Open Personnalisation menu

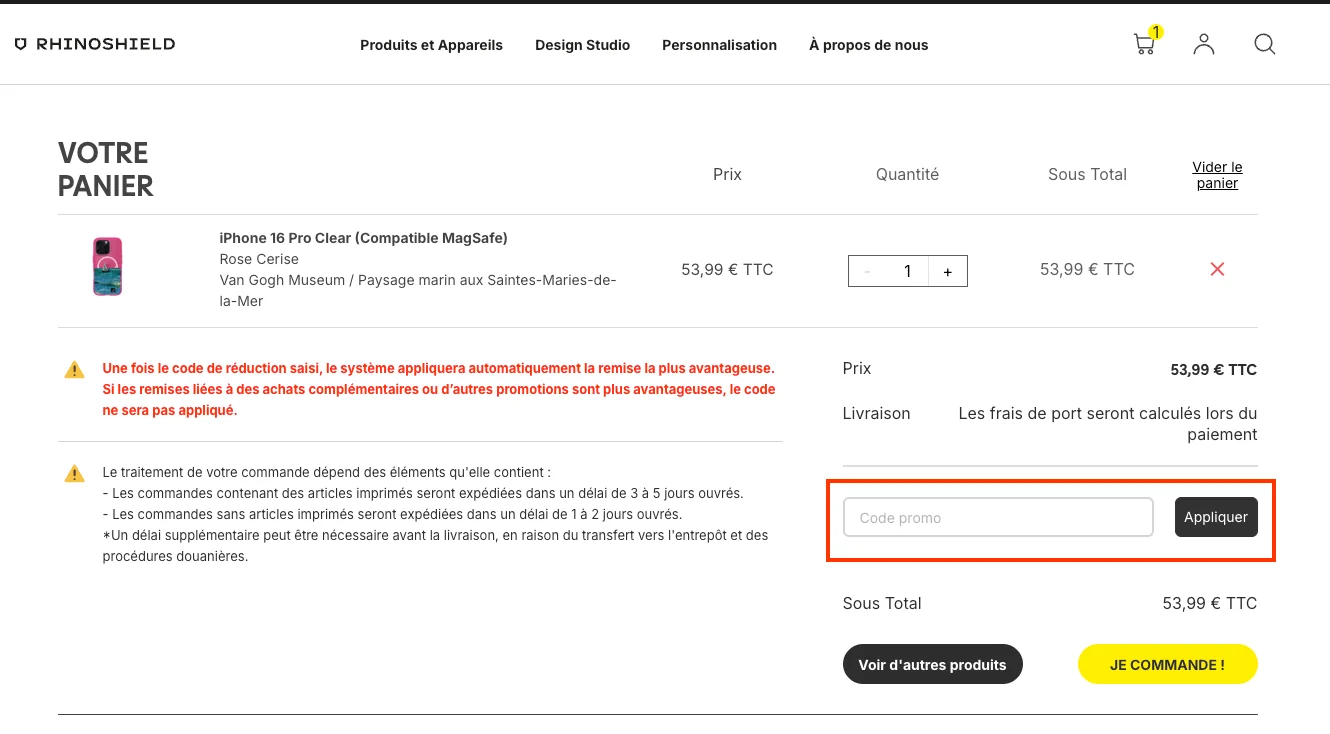(x=719, y=45)
